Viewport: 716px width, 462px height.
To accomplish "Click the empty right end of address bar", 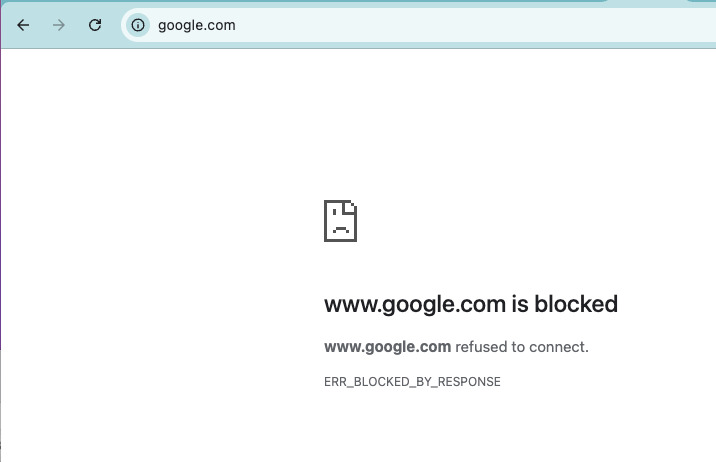I will (650, 25).
